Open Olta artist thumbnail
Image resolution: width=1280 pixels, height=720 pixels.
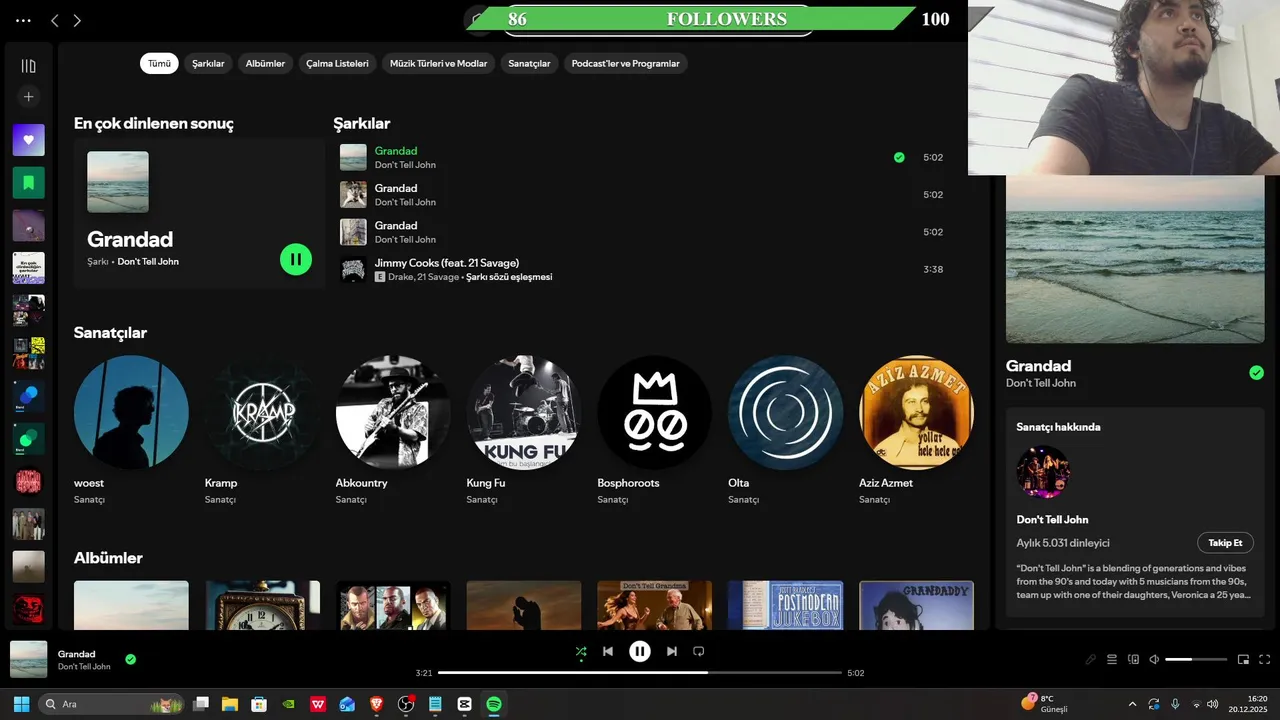click(785, 412)
